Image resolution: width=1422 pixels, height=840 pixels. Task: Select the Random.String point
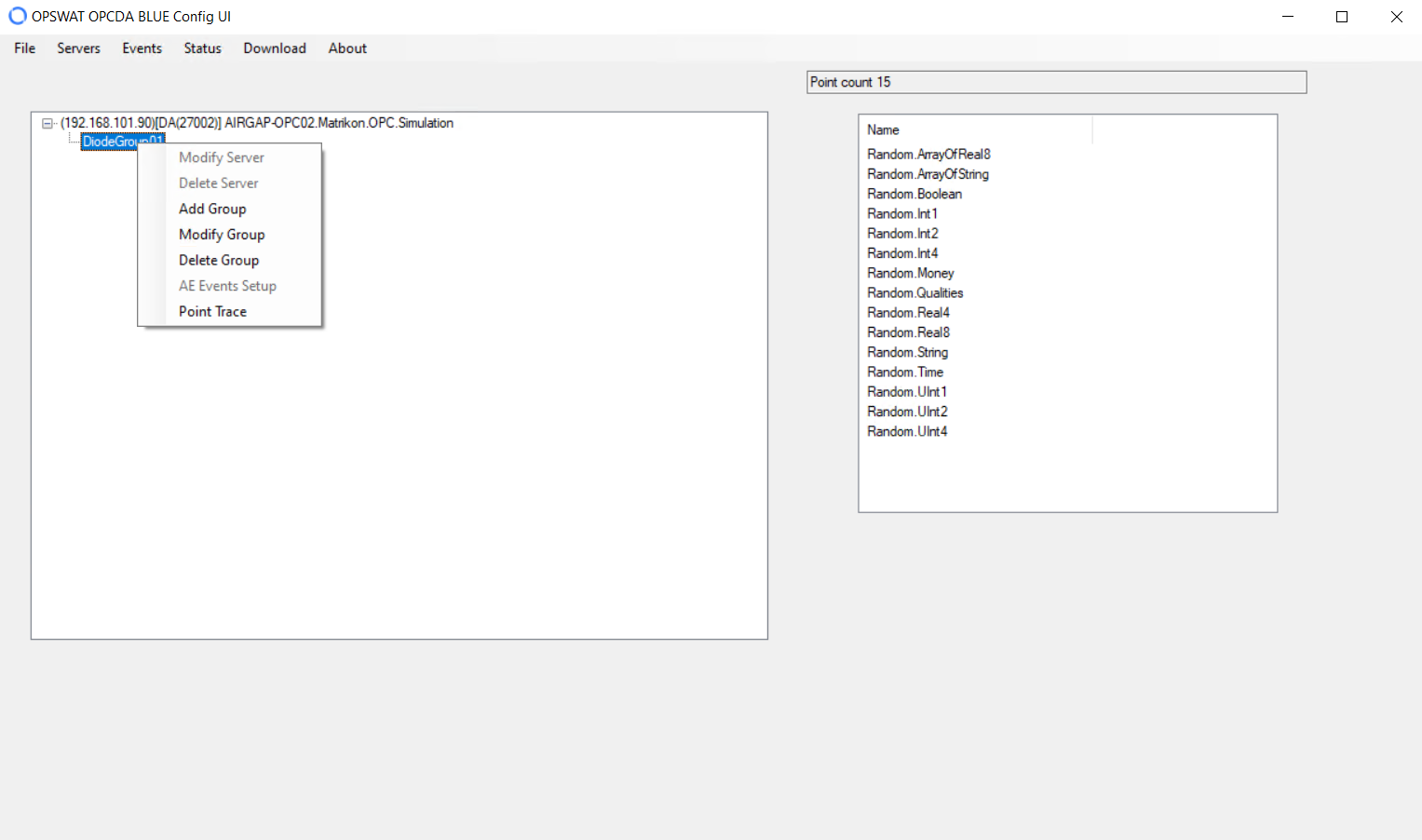(x=907, y=352)
